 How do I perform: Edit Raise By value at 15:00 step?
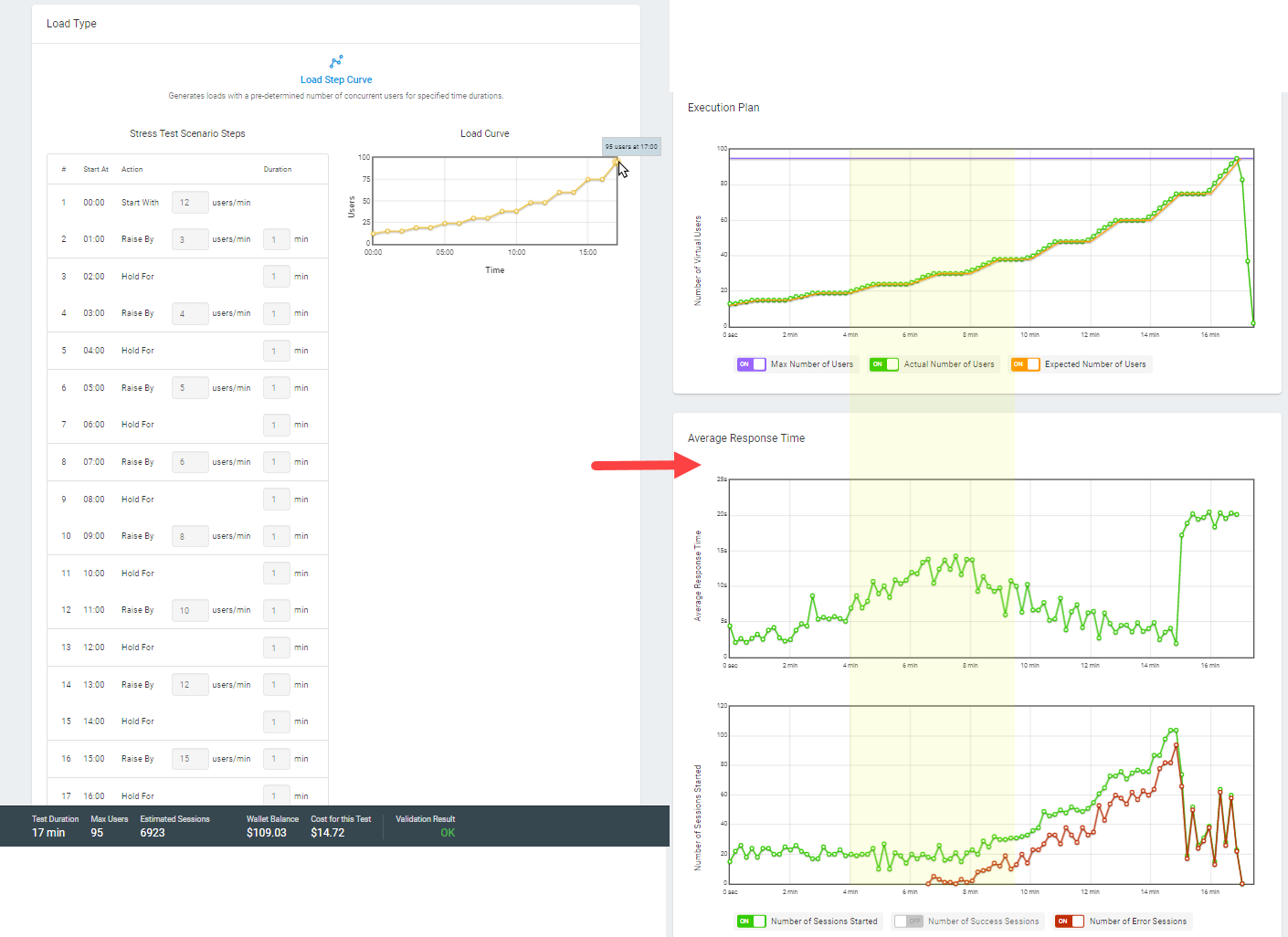click(x=190, y=759)
